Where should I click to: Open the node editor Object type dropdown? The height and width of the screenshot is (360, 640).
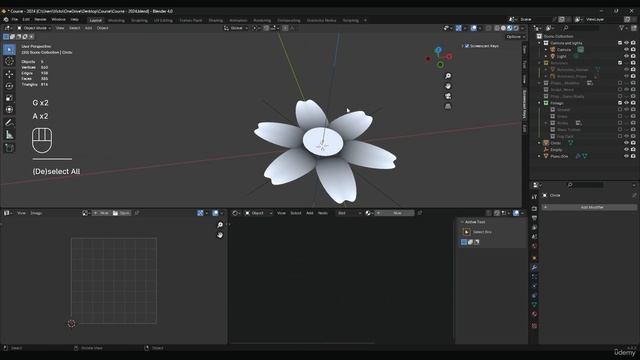pyautogui.click(x=258, y=213)
